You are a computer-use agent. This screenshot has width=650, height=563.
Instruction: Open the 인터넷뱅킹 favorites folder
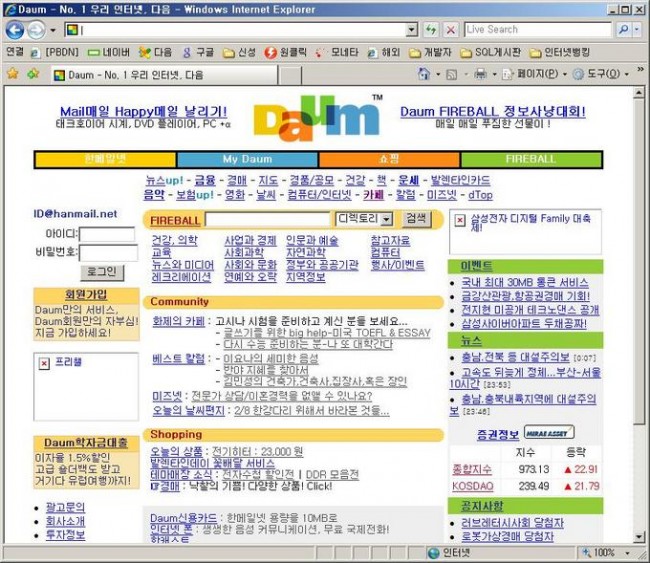(x=560, y=52)
